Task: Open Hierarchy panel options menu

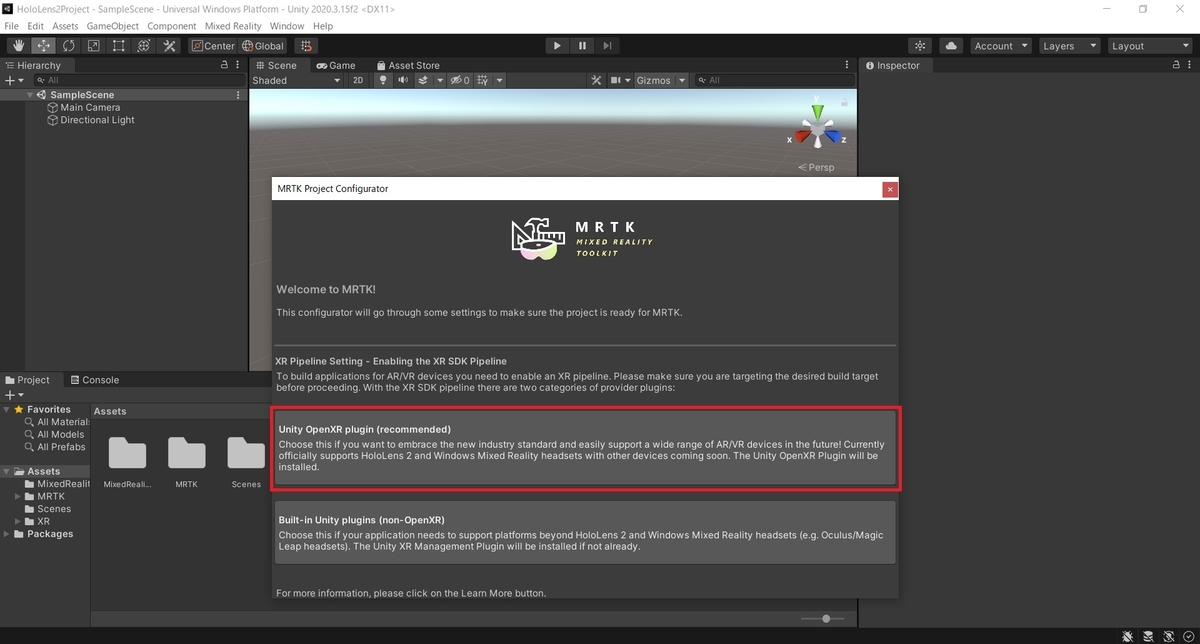Action: pyautogui.click(x=239, y=65)
